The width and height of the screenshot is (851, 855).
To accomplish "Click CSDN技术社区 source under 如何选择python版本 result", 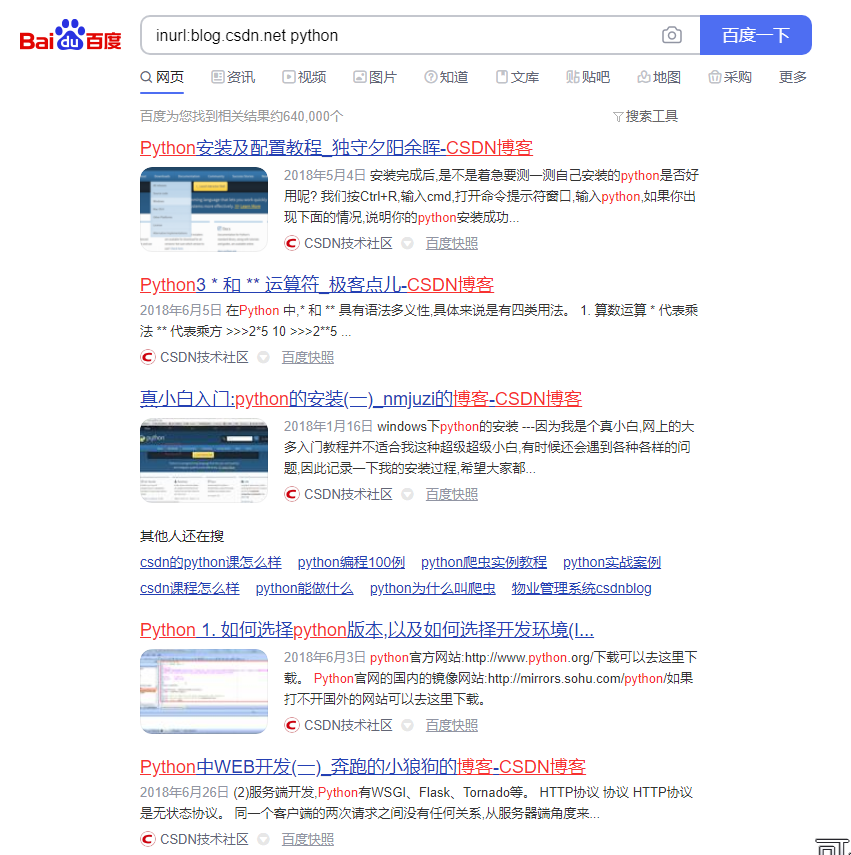I will (x=348, y=725).
